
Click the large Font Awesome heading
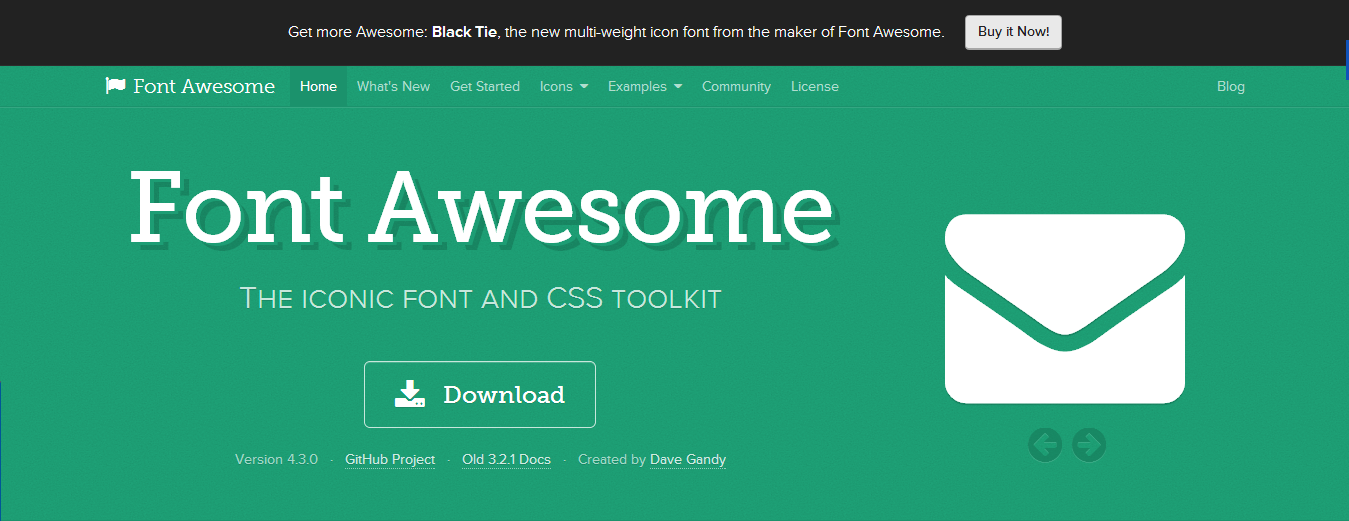tap(481, 208)
